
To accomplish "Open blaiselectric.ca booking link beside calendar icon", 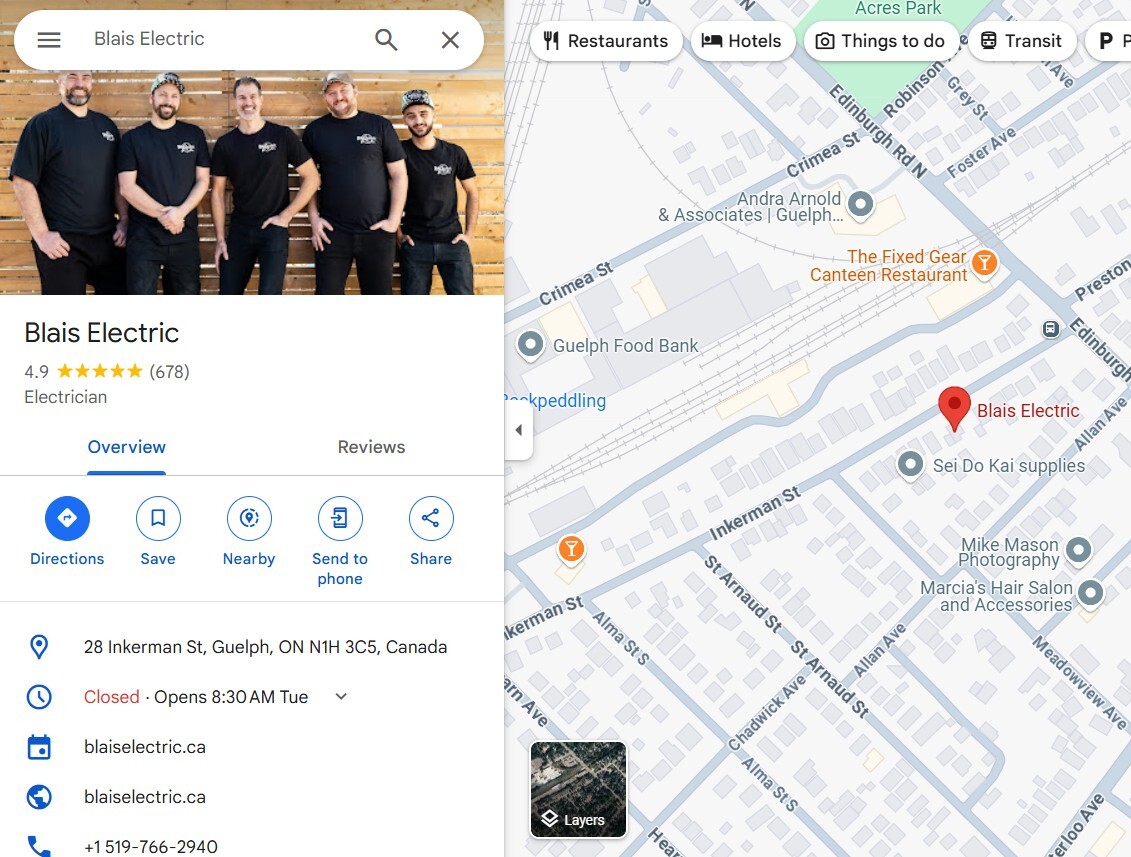I will click(145, 747).
